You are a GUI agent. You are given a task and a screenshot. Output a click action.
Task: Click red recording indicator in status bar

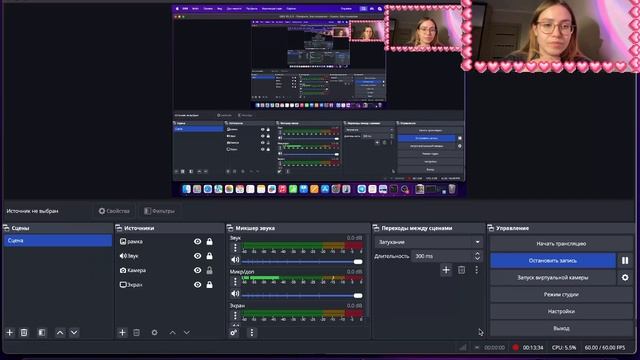(x=516, y=347)
